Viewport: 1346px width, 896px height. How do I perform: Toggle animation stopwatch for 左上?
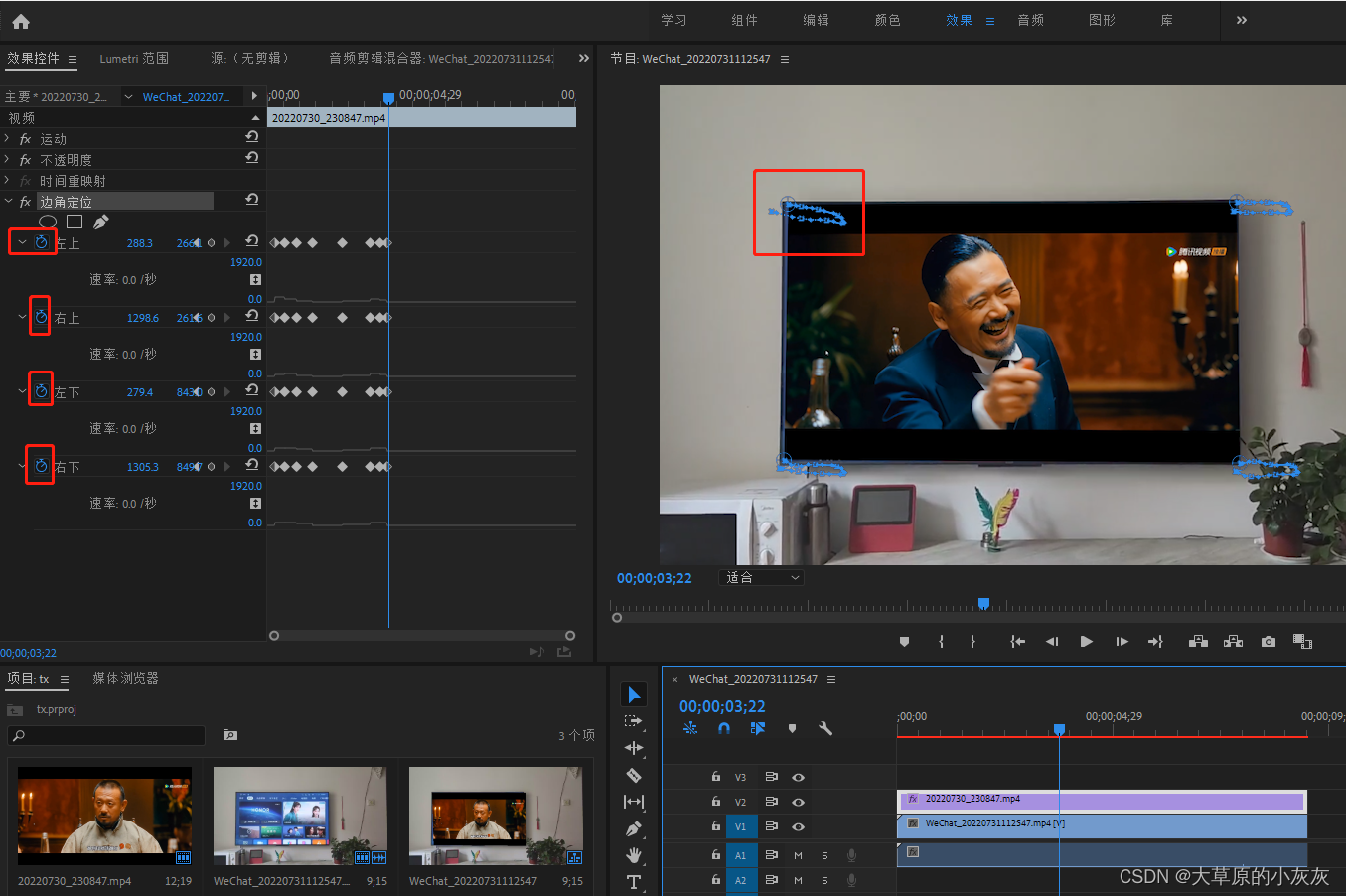[41, 242]
